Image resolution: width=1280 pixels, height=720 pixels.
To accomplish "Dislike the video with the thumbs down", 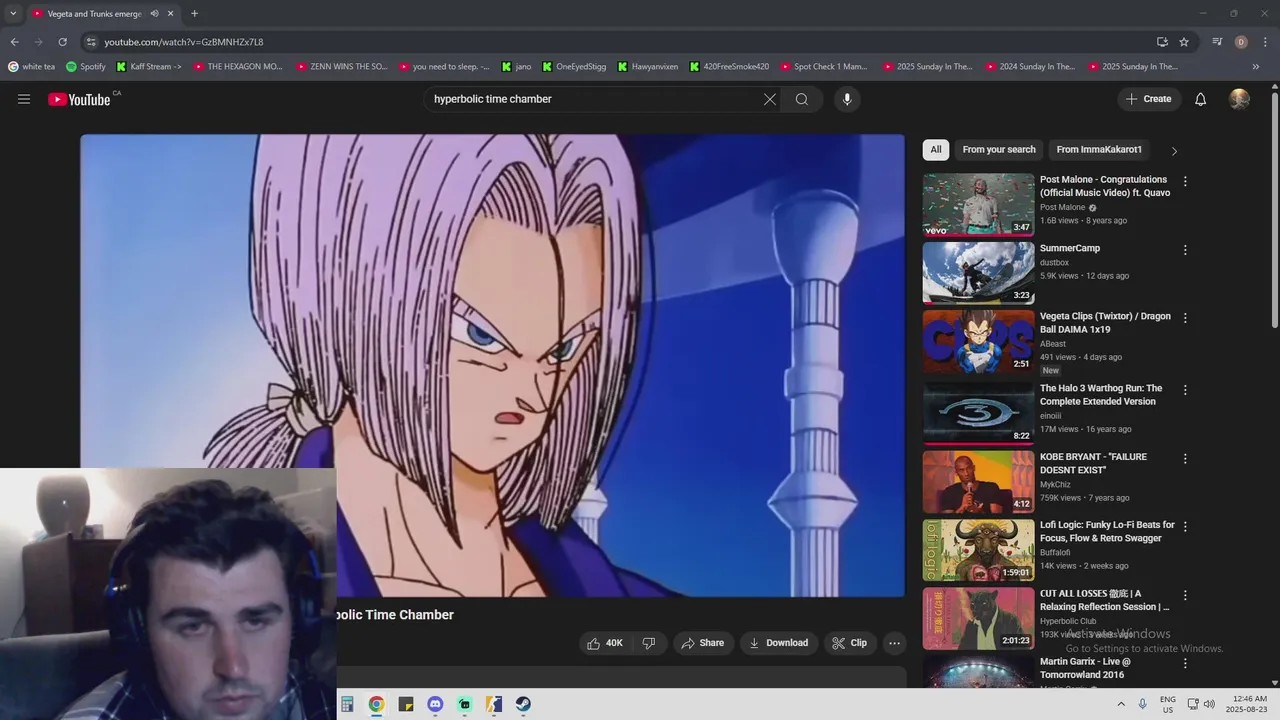I will coord(649,643).
